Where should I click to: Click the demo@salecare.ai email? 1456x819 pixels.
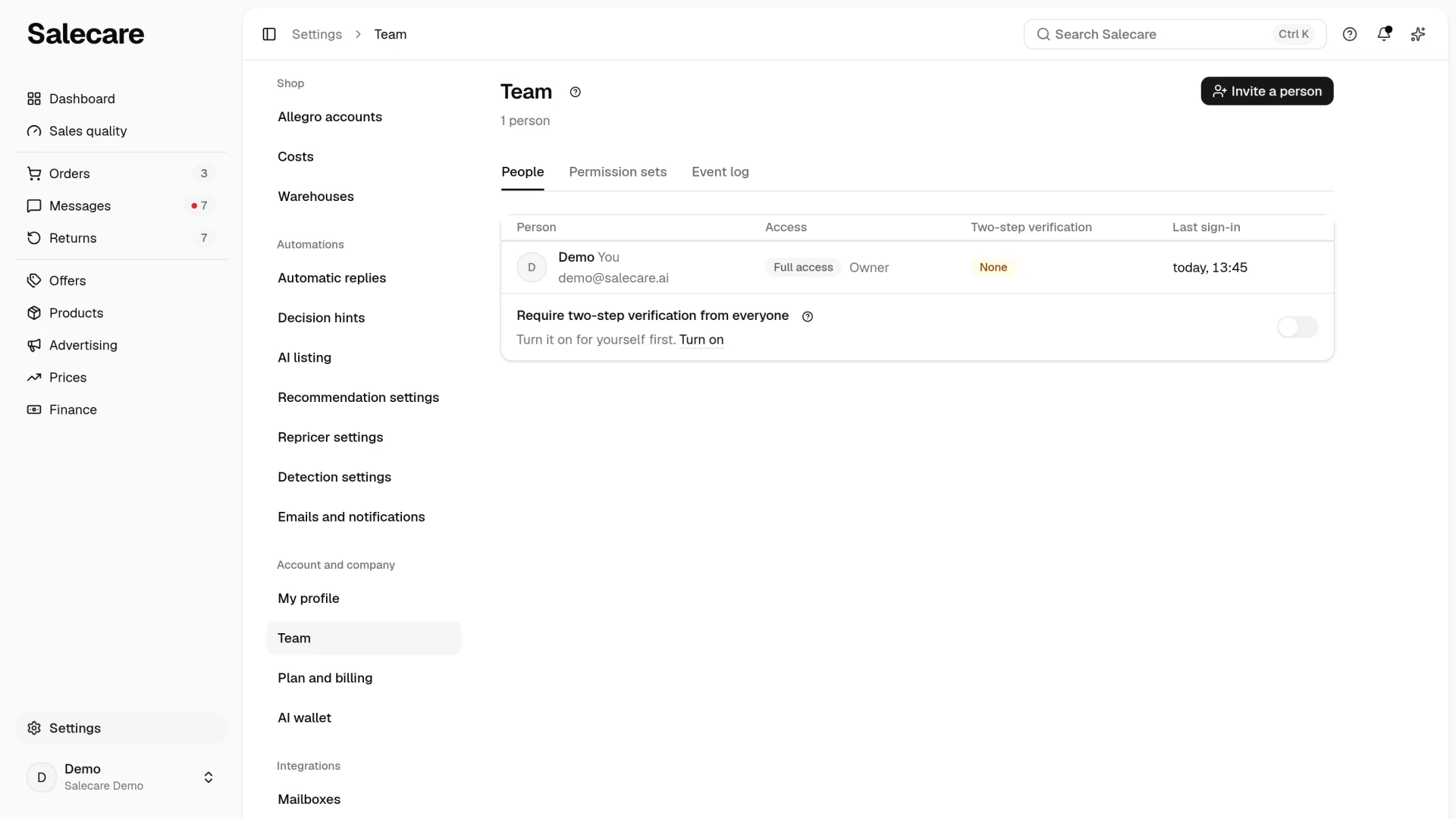[x=613, y=278]
